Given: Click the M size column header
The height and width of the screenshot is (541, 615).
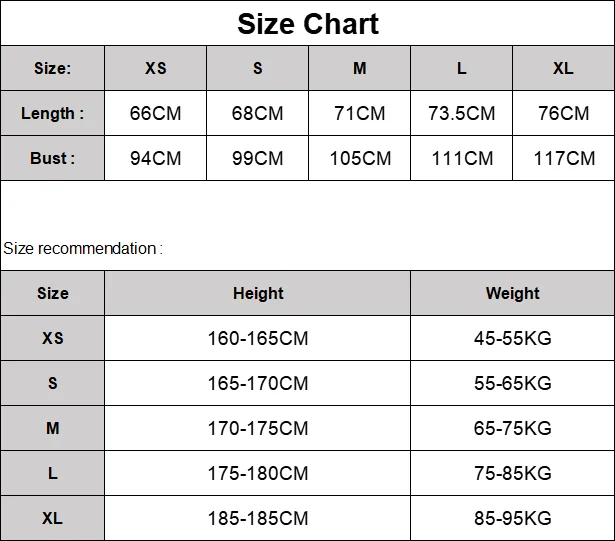Looking at the screenshot, I should 359,68.
